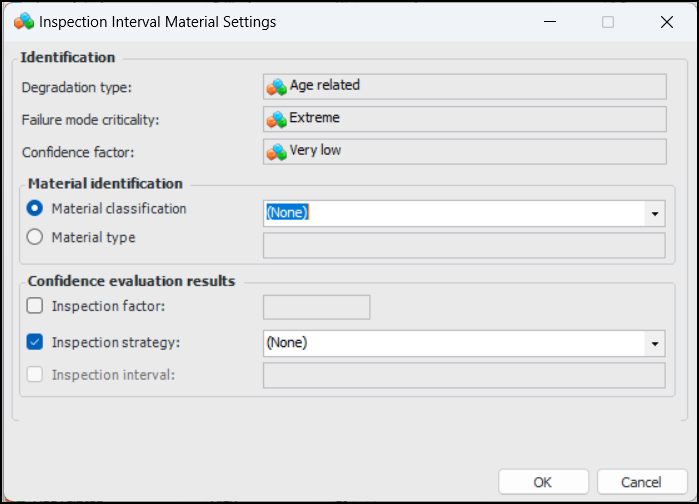Click the Age related degradation type icon
The height and width of the screenshot is (504, 699).
click(x=276, y=86)
